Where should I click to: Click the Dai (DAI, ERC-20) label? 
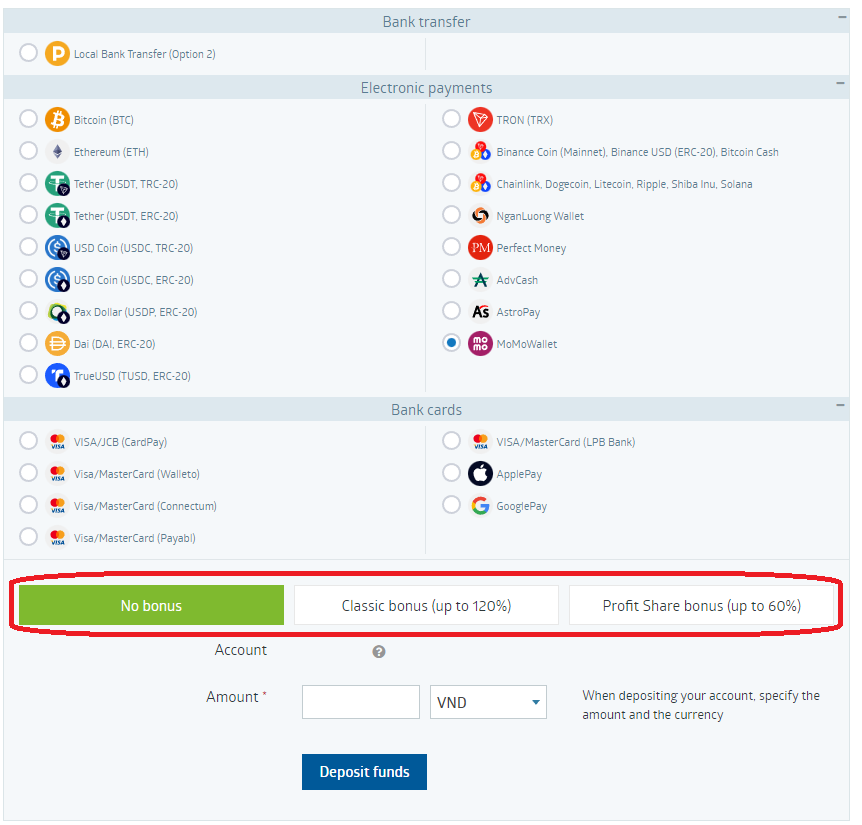point(115,344)
